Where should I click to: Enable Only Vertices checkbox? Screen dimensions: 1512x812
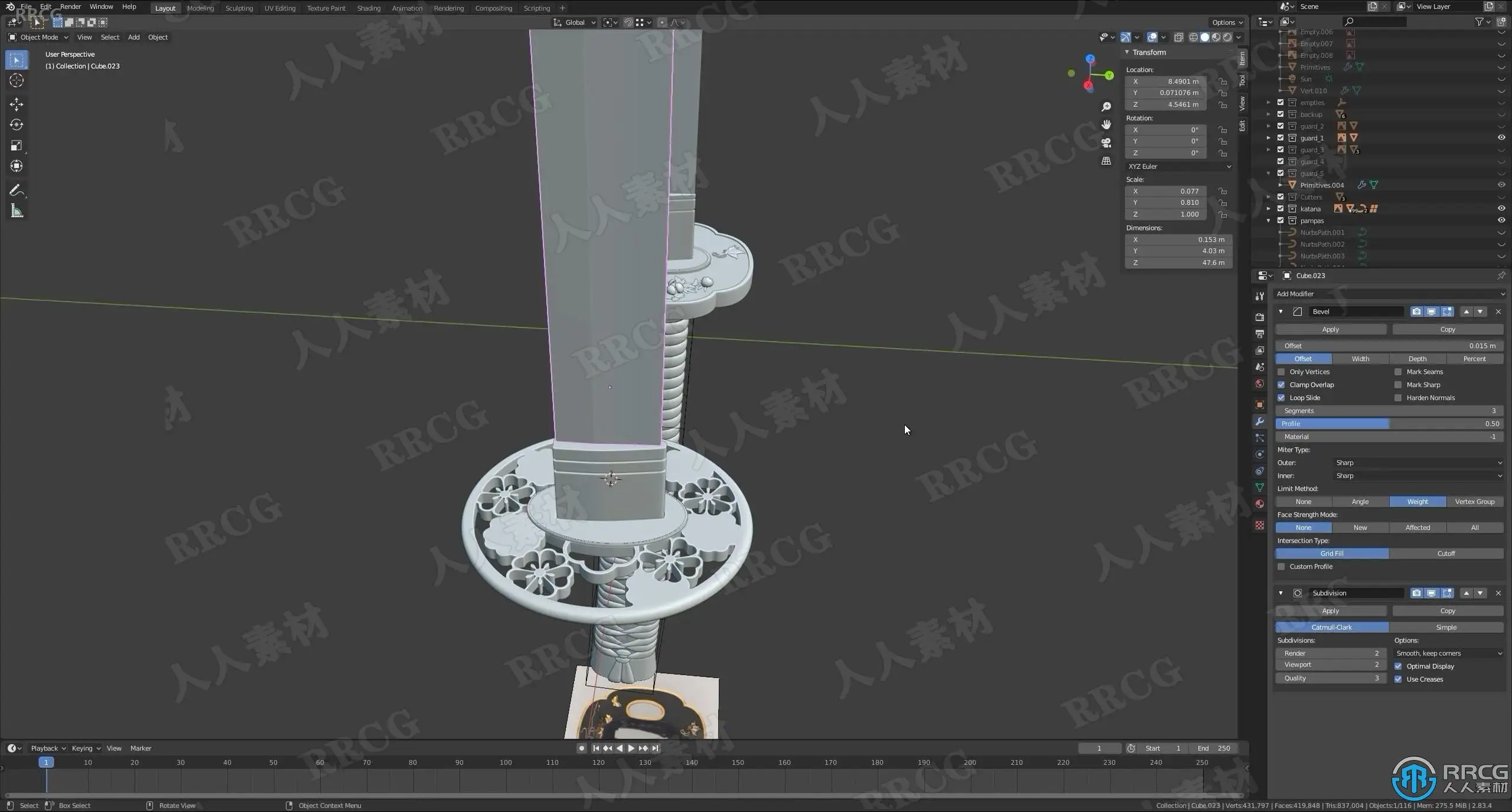[x=1281, y=372]
